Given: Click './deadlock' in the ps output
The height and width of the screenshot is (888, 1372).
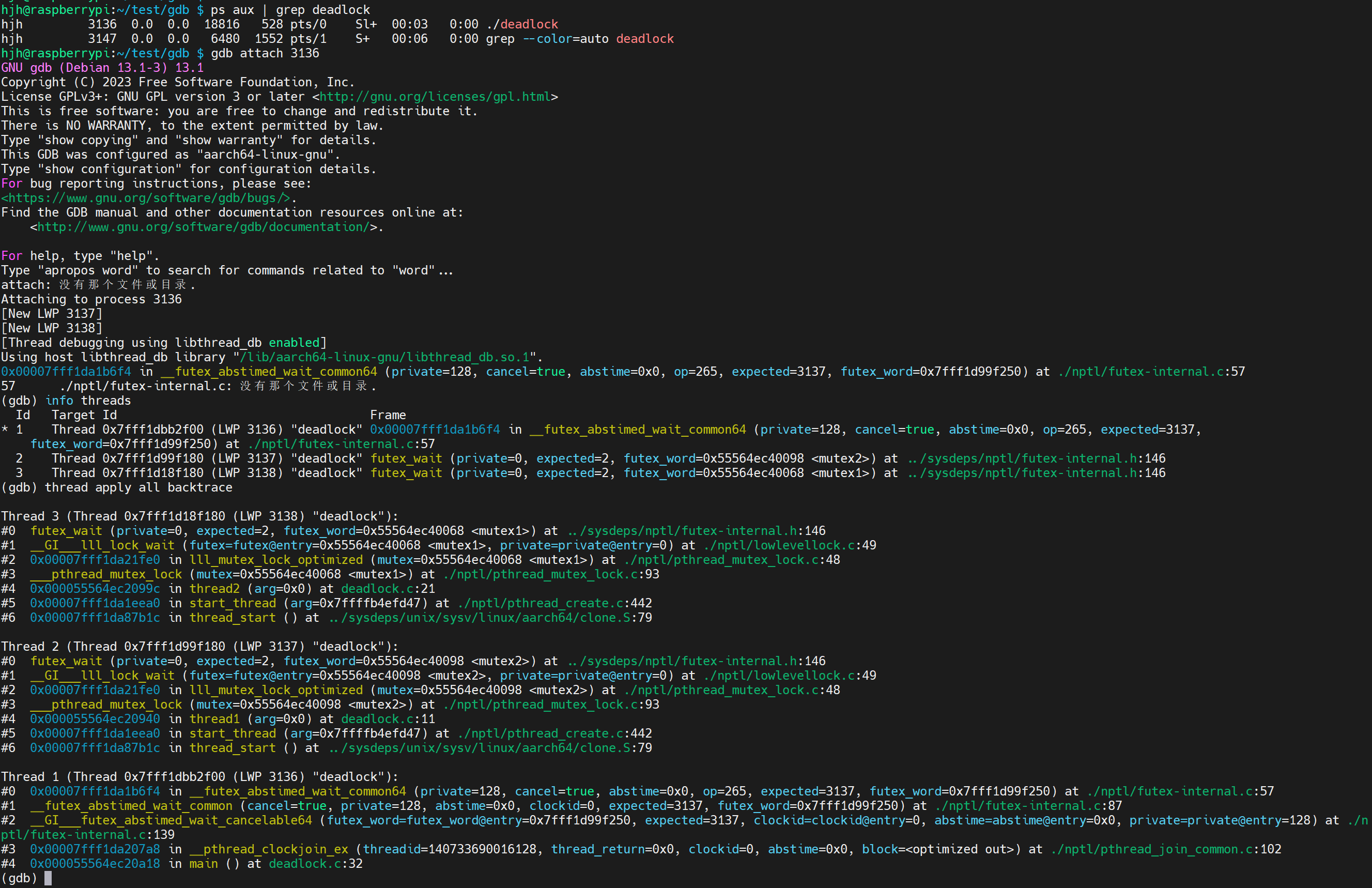Looking at the screenshot, I should [522, 24].
